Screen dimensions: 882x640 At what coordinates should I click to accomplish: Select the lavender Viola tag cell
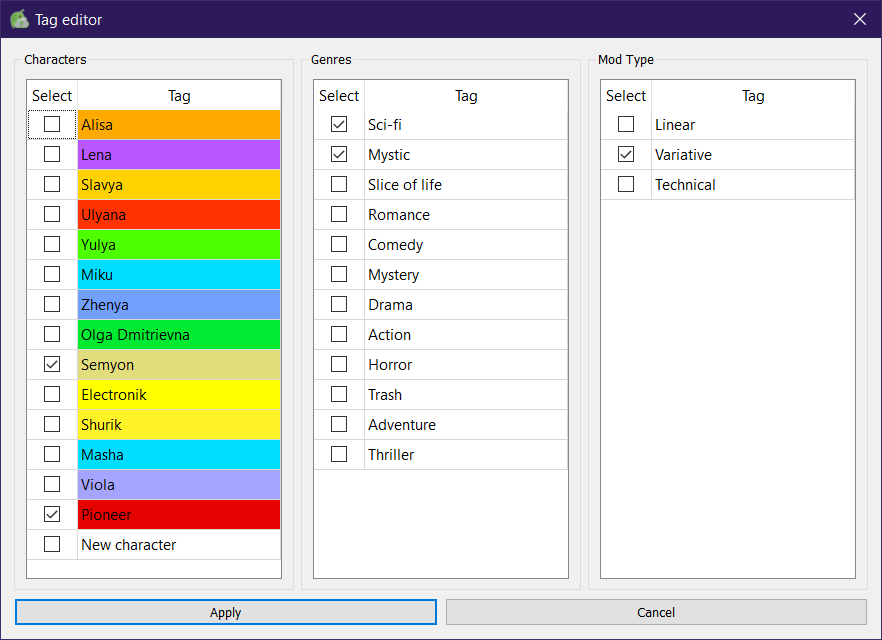tap(179, 484)
